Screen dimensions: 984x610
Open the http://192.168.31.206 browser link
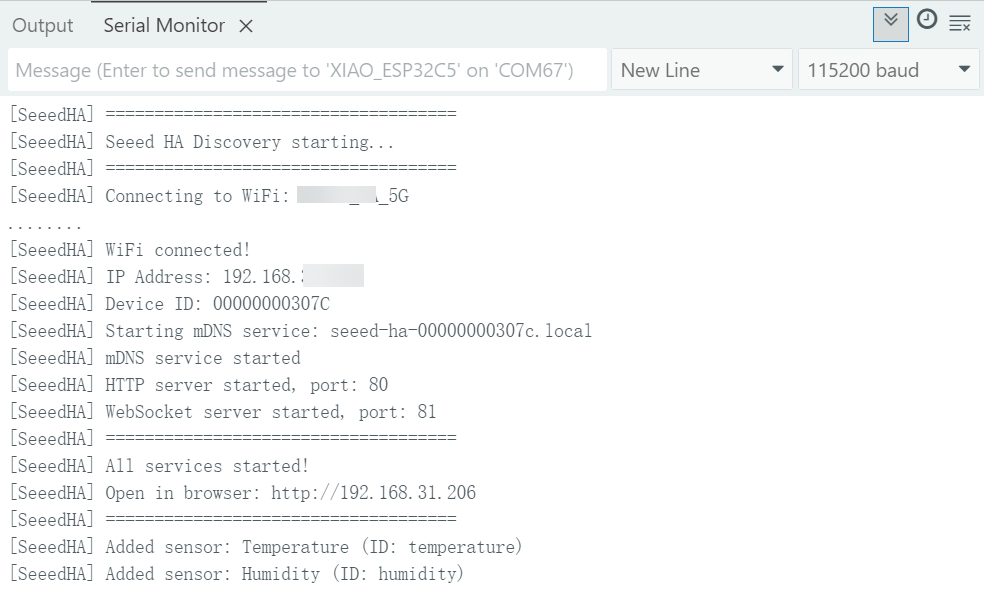coord(373,493)
